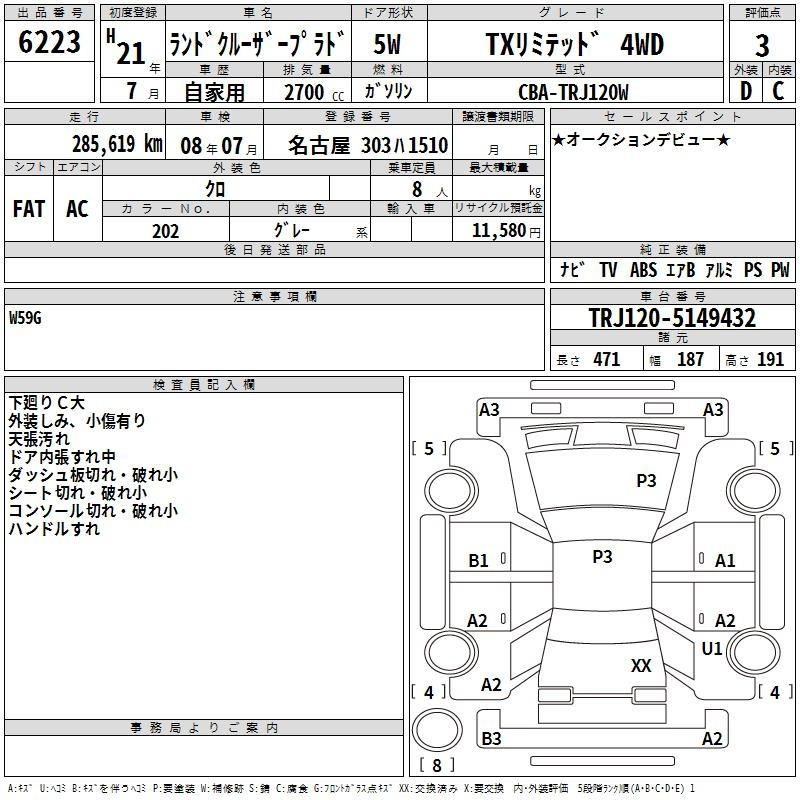Click inspector note シート切れ・破れ小
The width and height of the screenshot is (800, 800).
pyautogui.click(x=78, y=492)
